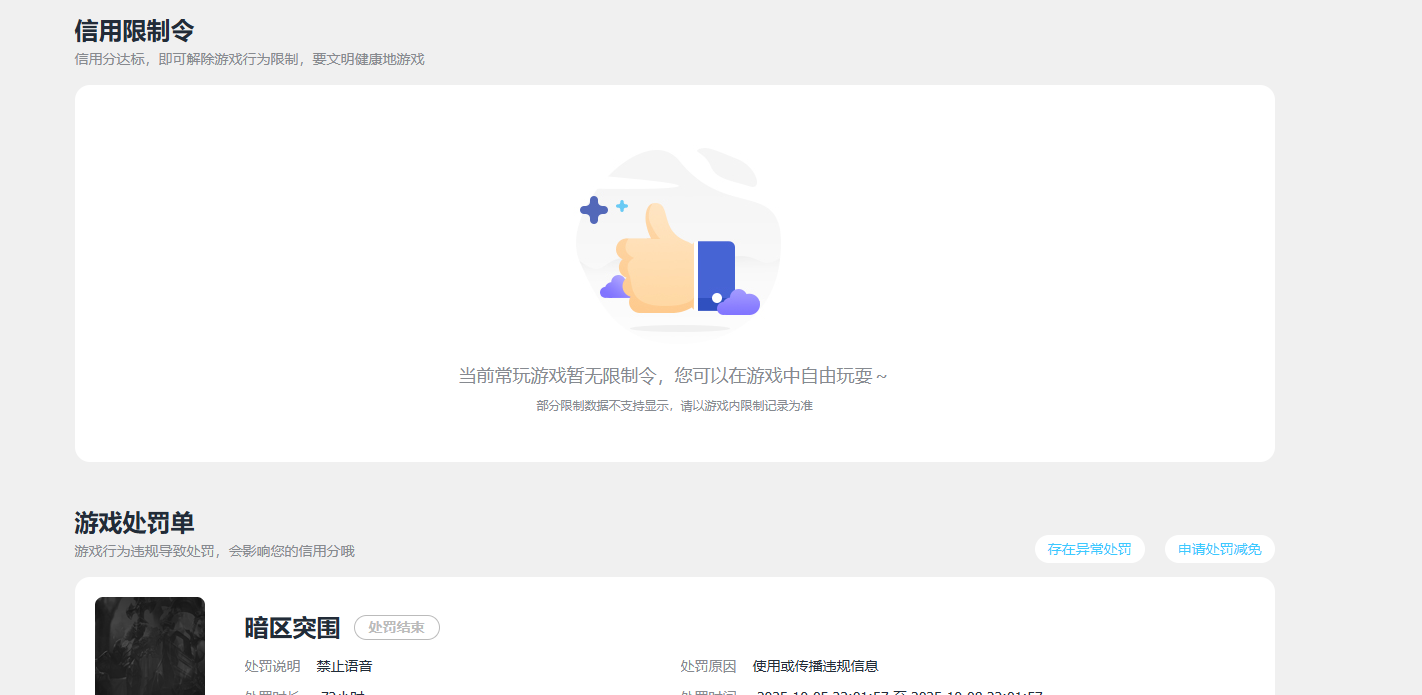Click the 处罚结束 status badge
The height and width of the screenshot is (695, 1422).
click(x=397, y=628)
